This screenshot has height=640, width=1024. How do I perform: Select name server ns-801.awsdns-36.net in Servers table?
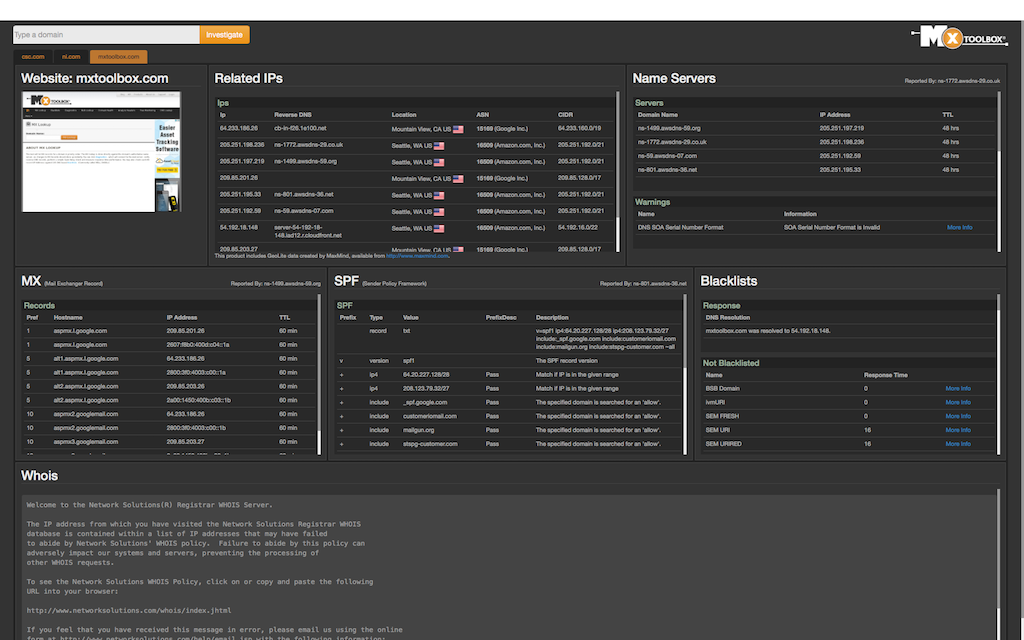[667, 170]
